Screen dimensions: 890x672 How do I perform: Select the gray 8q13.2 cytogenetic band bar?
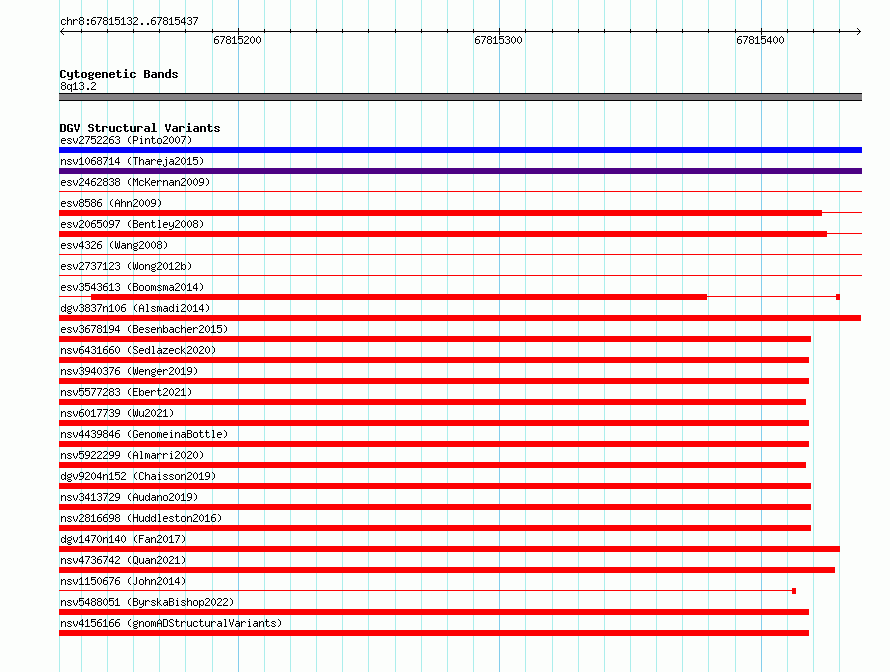460,97
